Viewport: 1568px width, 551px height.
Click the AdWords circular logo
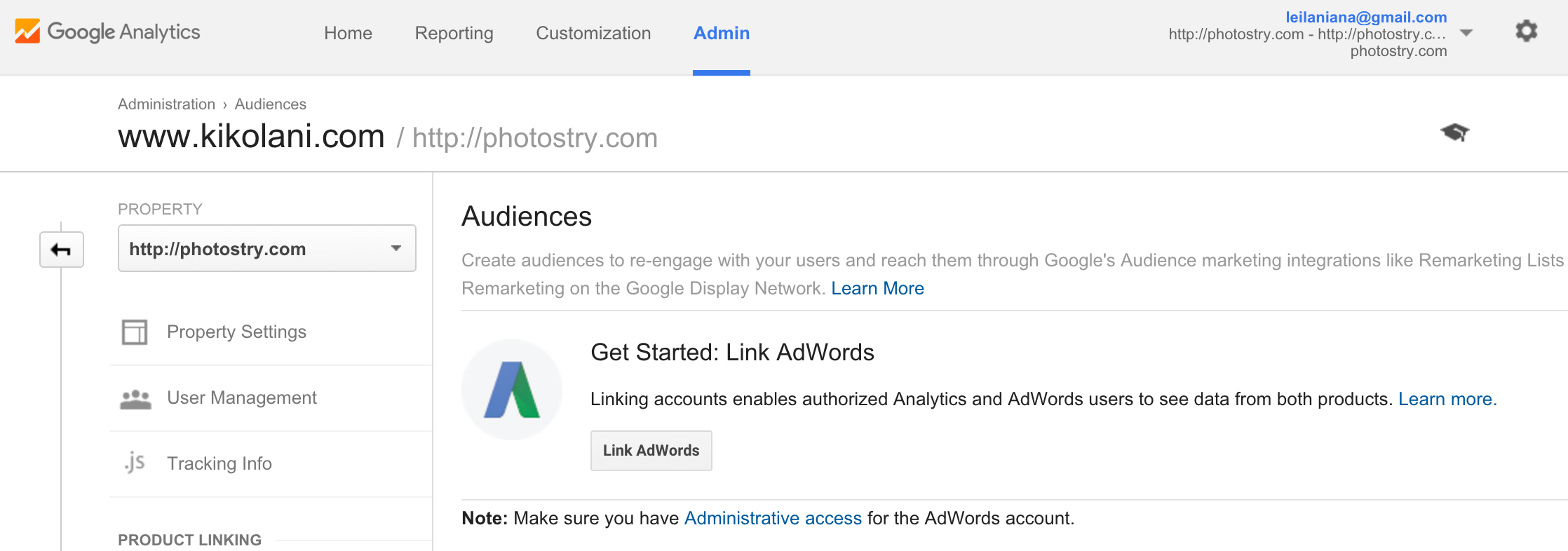[511, 388]
